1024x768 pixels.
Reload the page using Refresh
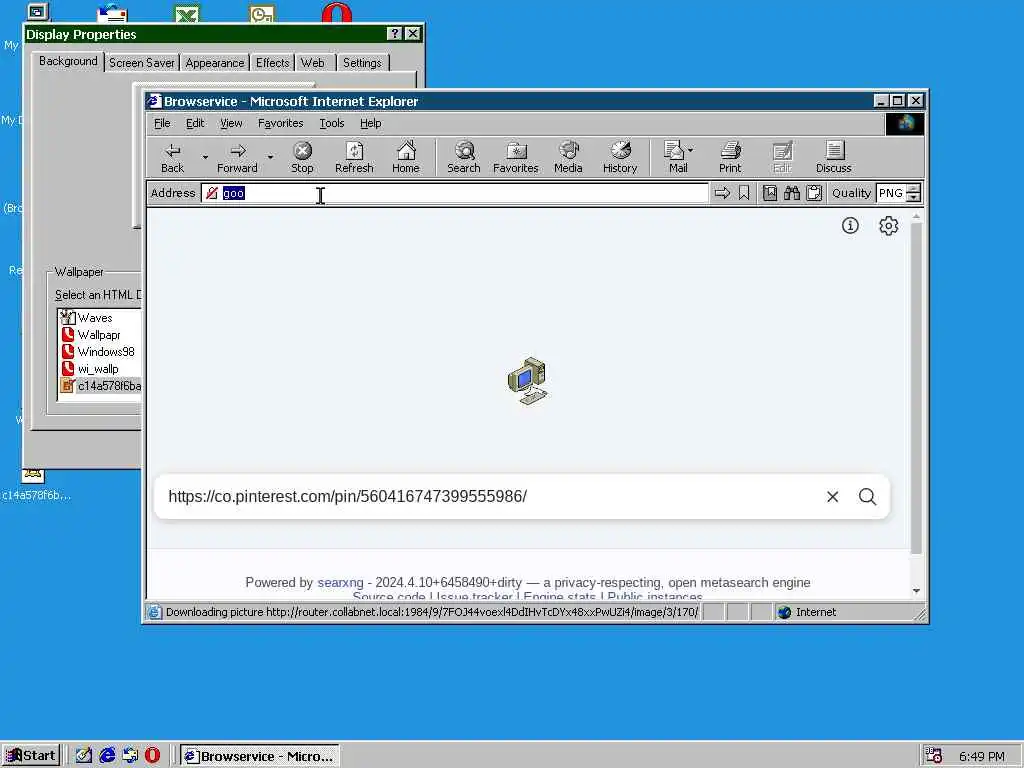(354, 157)
